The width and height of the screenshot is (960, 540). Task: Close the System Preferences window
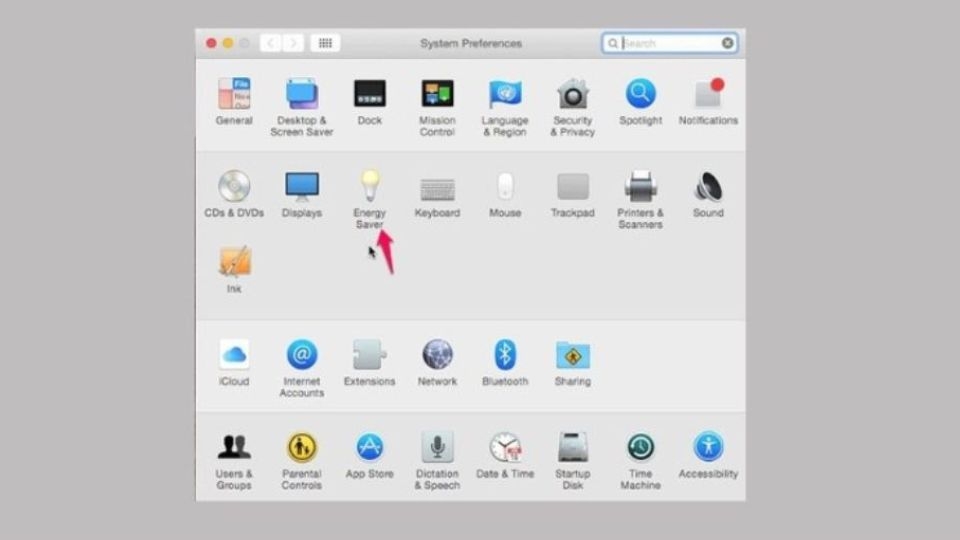211,43
